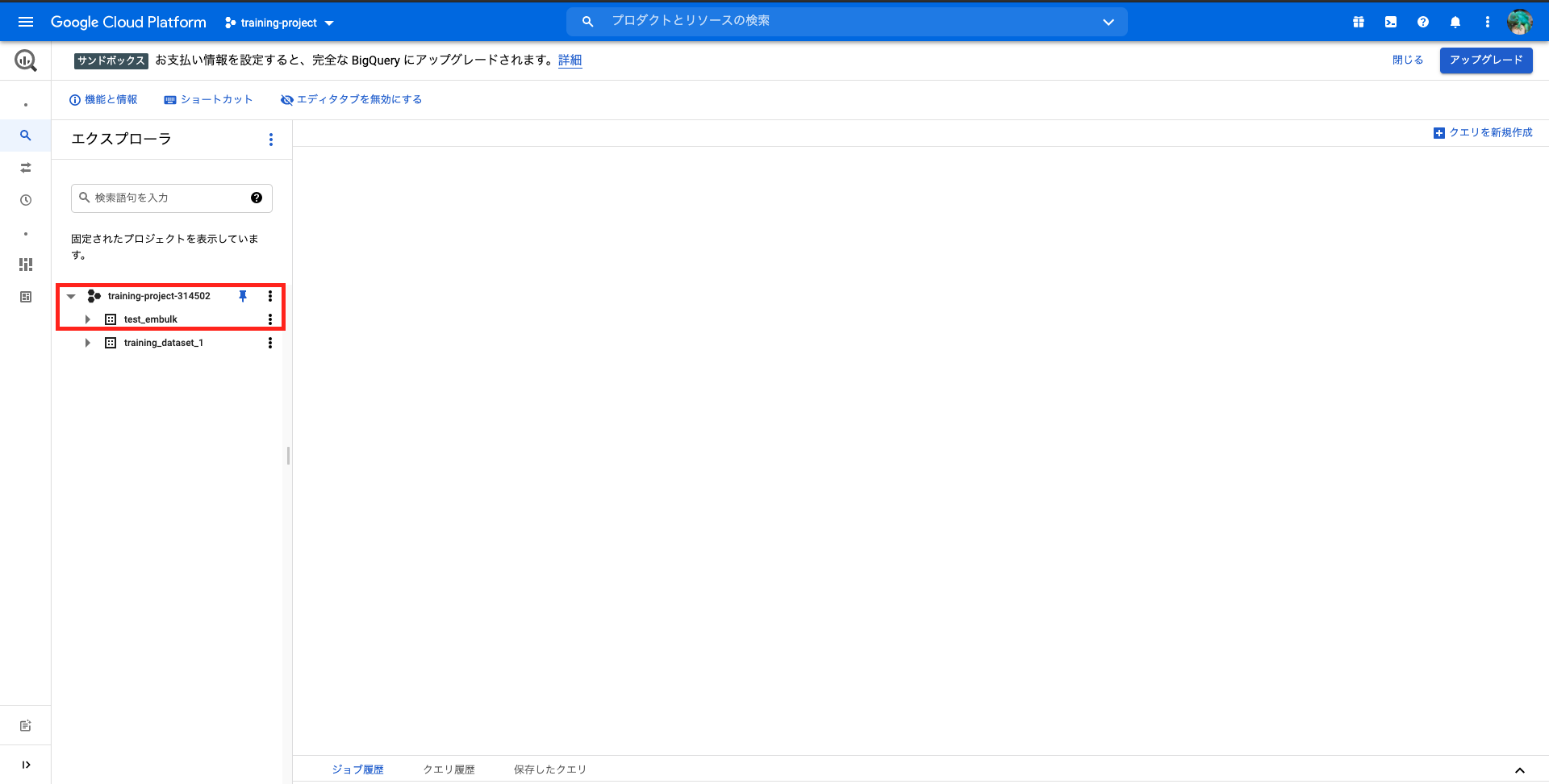Open the notifications bell

pos(1455,22)
